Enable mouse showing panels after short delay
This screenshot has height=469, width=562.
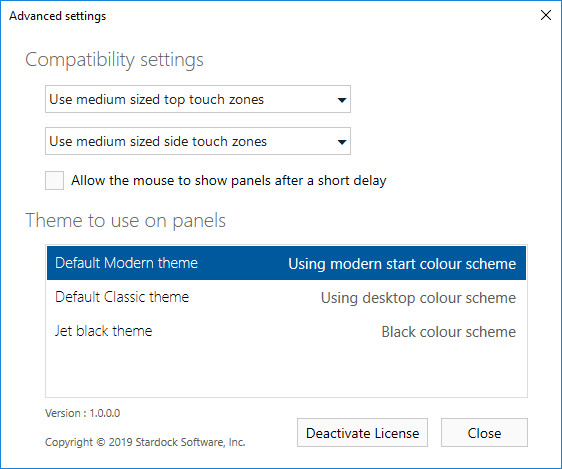tap(54, 180)
